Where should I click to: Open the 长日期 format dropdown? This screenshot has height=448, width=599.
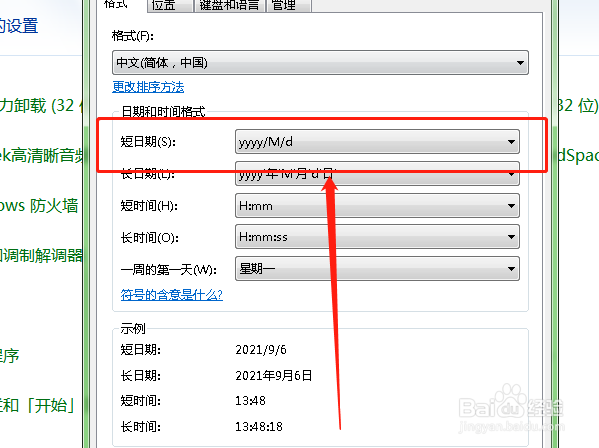coord(377,174)
